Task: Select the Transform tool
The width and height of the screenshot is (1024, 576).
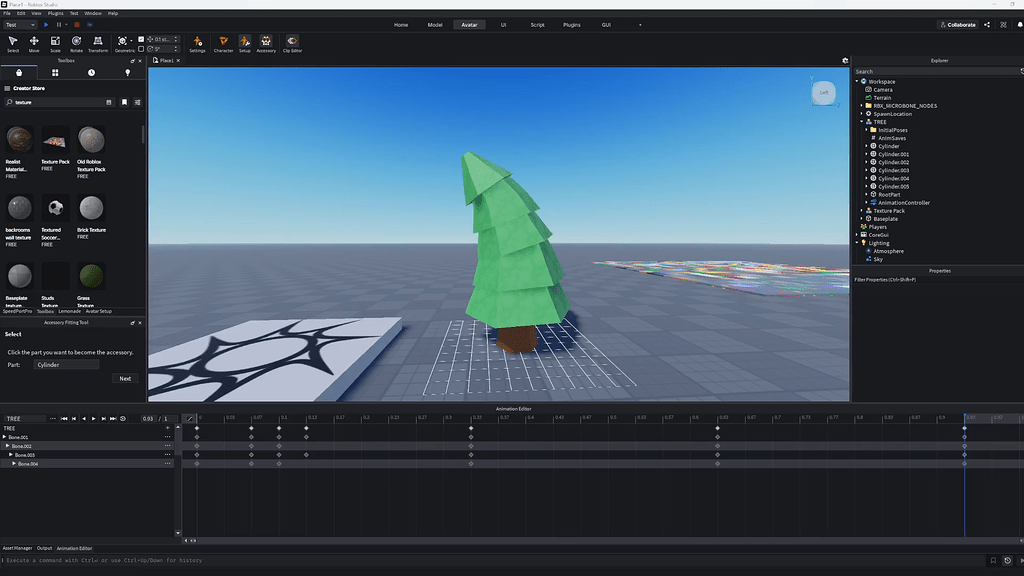Action: (98, 44)
